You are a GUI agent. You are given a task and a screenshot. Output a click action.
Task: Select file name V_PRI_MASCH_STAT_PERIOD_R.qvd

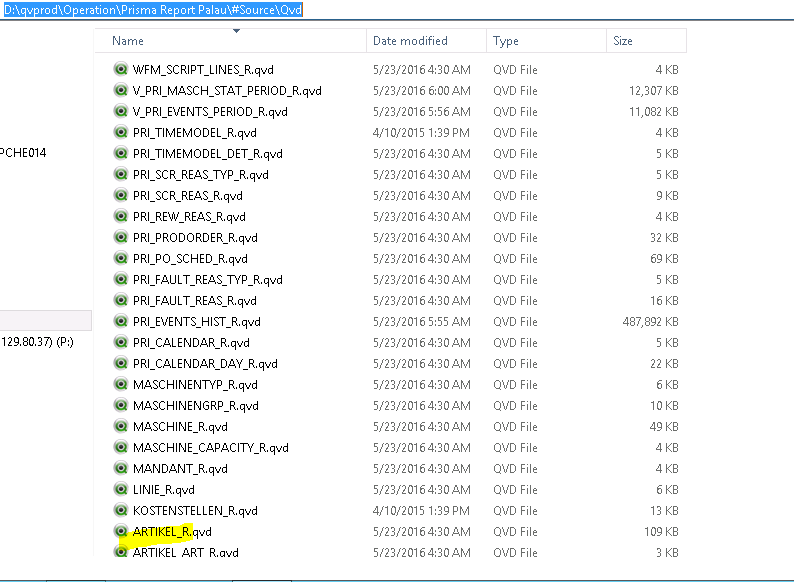tap(227, 91)
